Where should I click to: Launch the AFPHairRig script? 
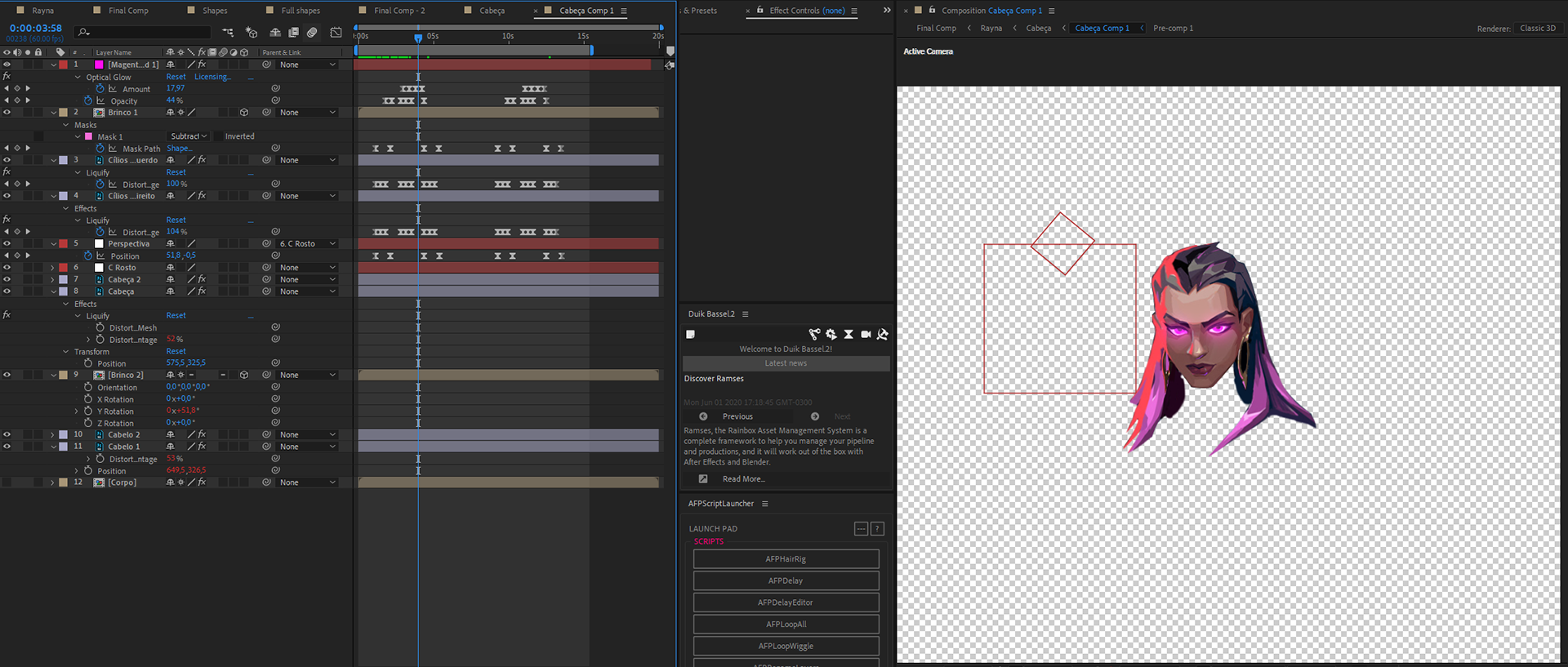[x=786, y=559]
